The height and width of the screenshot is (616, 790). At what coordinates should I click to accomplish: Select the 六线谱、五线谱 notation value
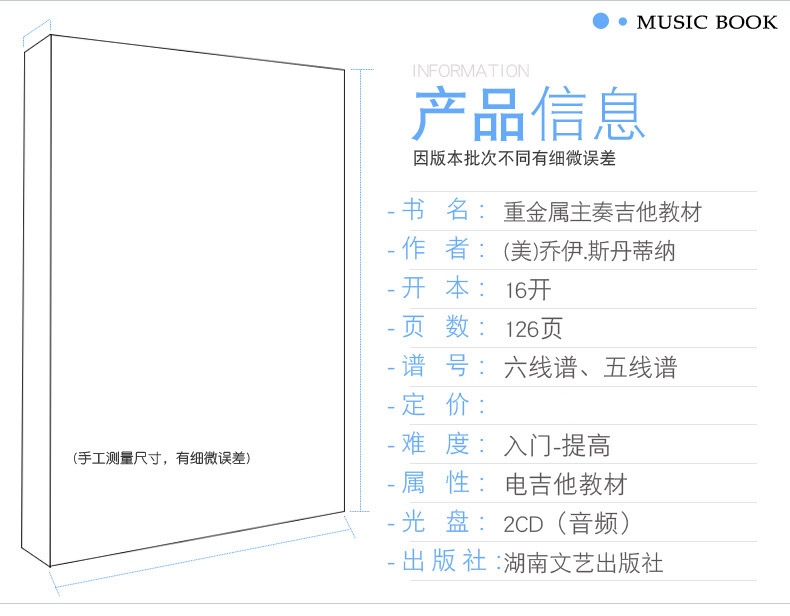pyautogui.click(x=590, y=367)
